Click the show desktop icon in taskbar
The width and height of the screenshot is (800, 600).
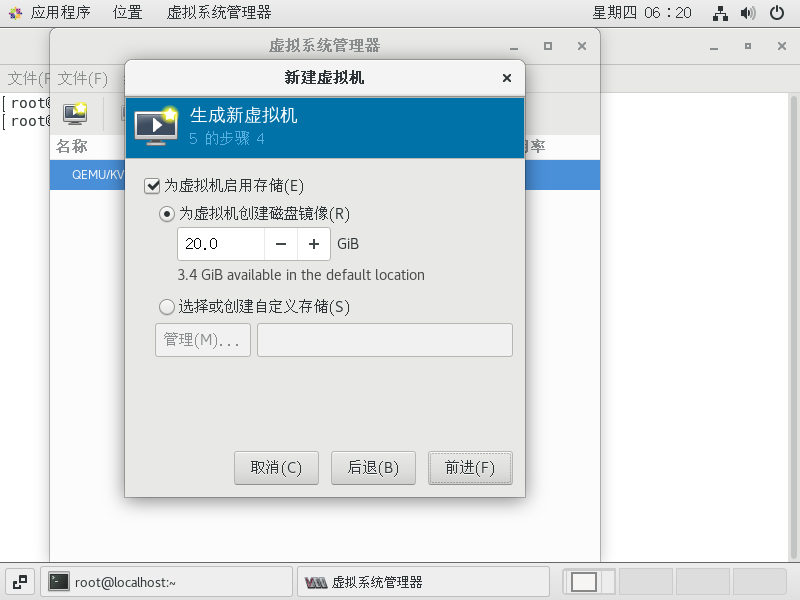click(20, 582)
